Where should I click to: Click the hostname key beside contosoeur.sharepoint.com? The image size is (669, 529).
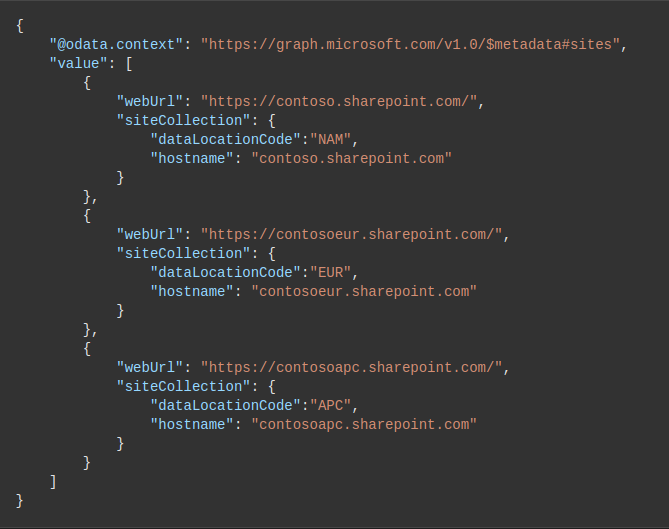192,292
